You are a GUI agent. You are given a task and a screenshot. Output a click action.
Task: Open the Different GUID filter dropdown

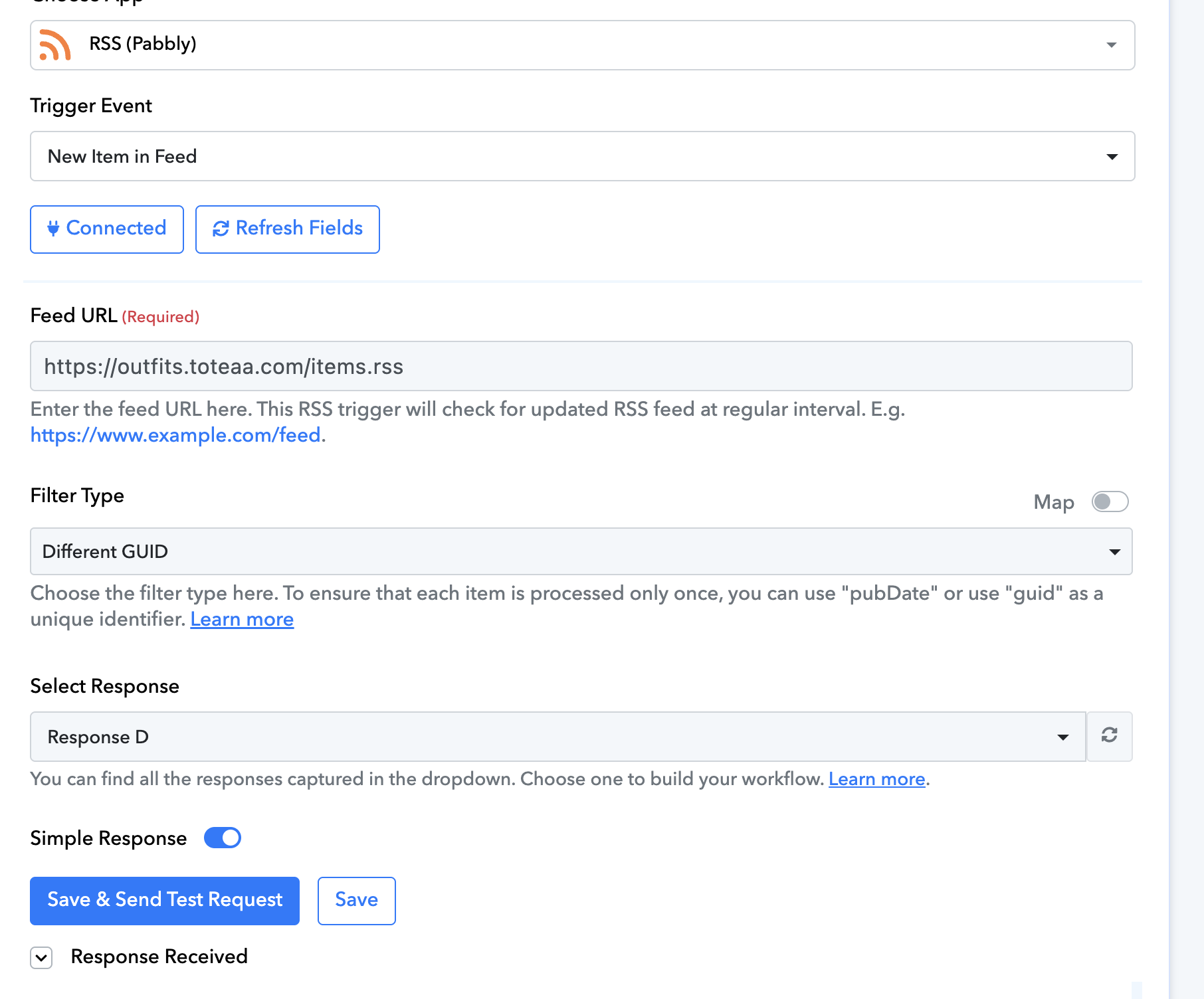pyautogui.click(x=571, y=551)
